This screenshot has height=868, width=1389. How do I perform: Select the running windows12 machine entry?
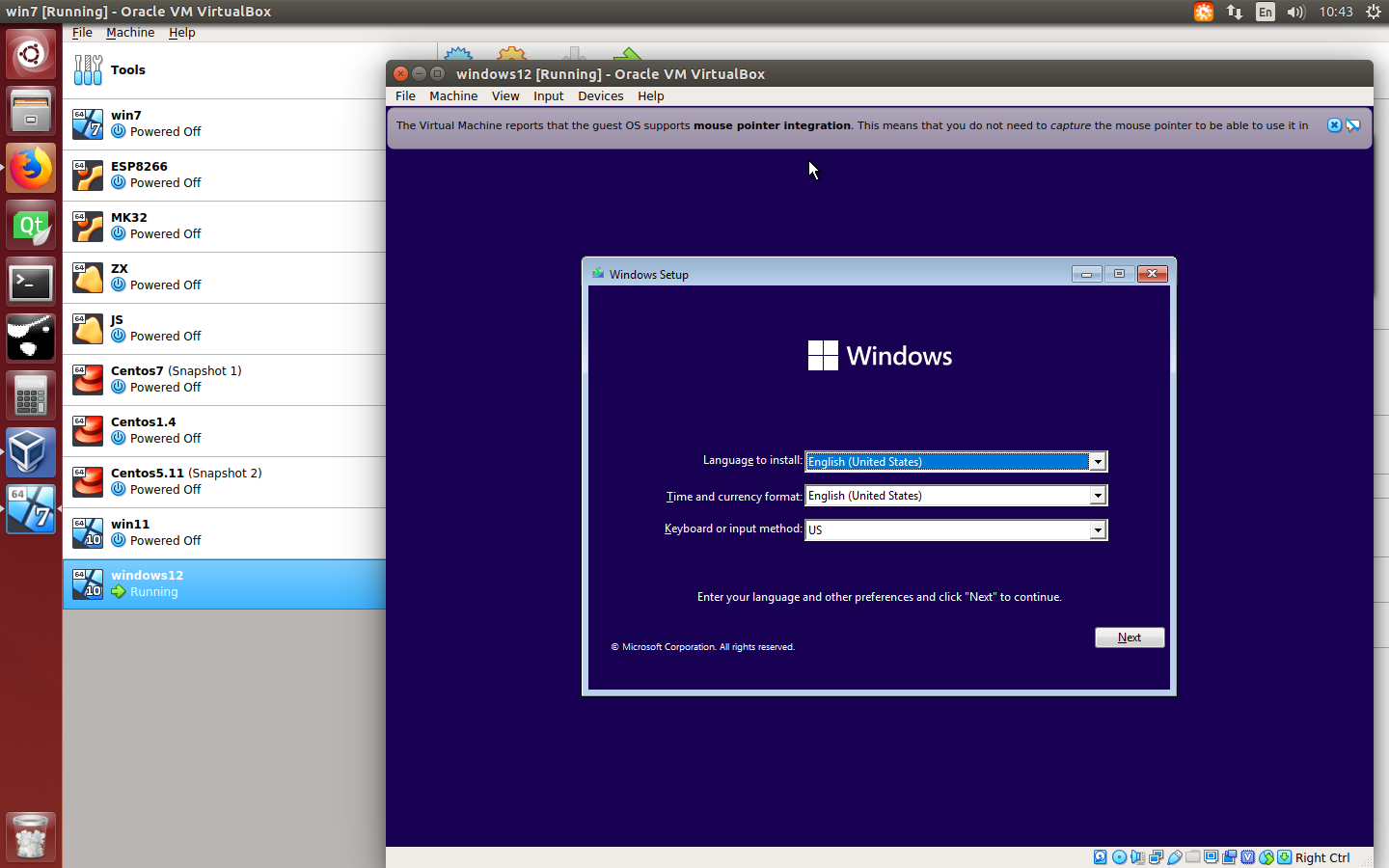point(225,583)
